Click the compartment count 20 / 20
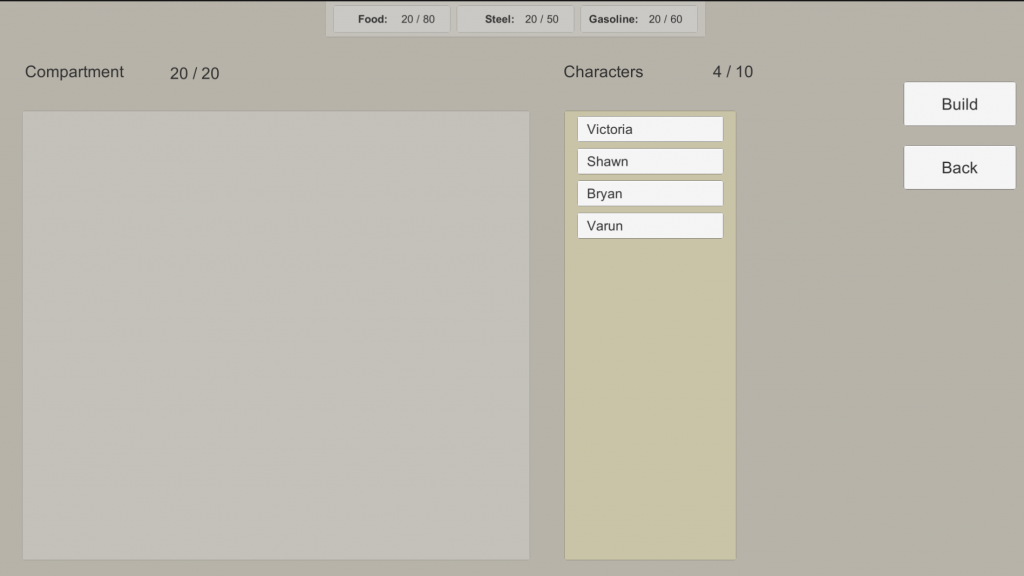 pyautogui.click(x=195, y=73)
